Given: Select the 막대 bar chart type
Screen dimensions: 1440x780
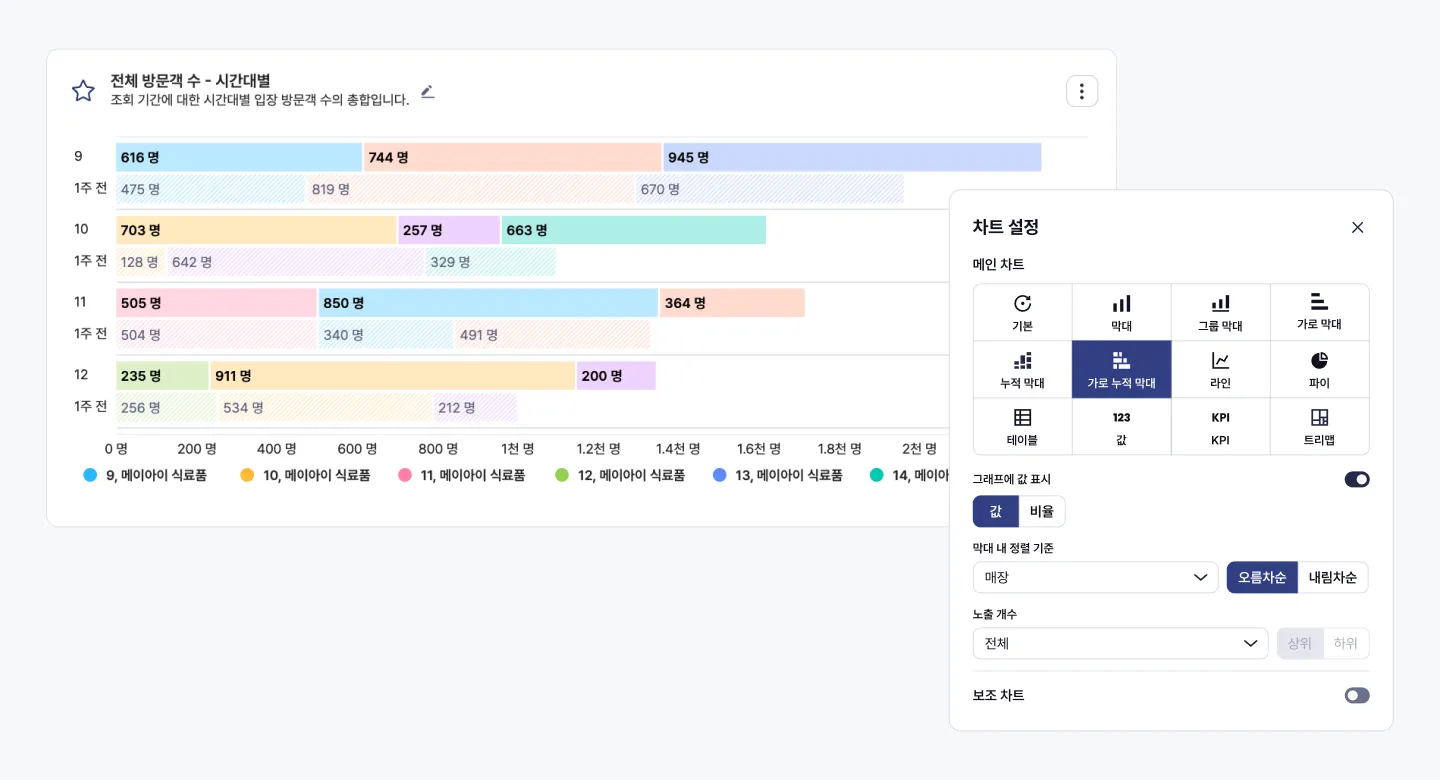Looking at the screenshot, I should coord(1121,312).
